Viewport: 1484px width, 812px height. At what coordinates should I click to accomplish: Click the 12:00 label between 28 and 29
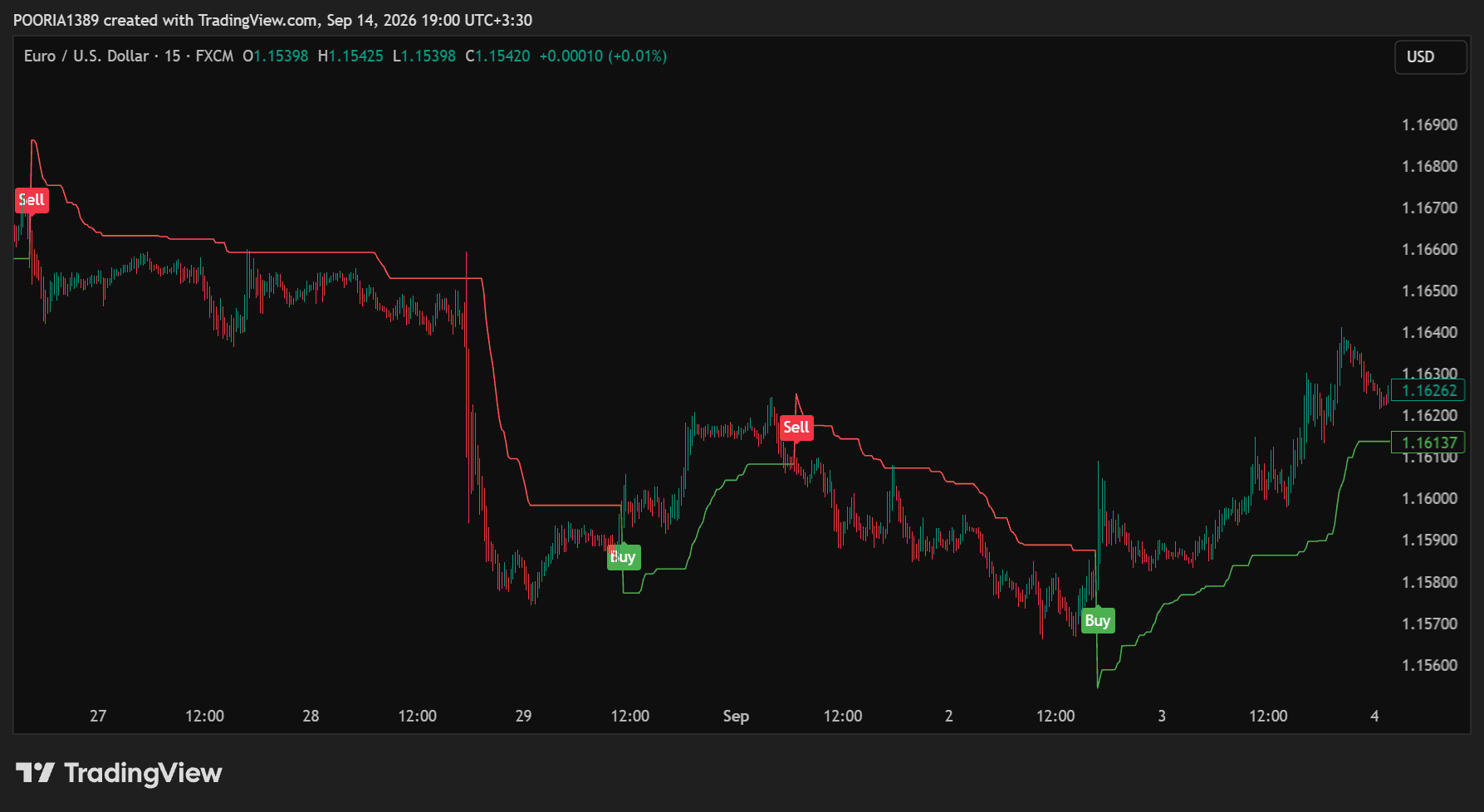417,716
